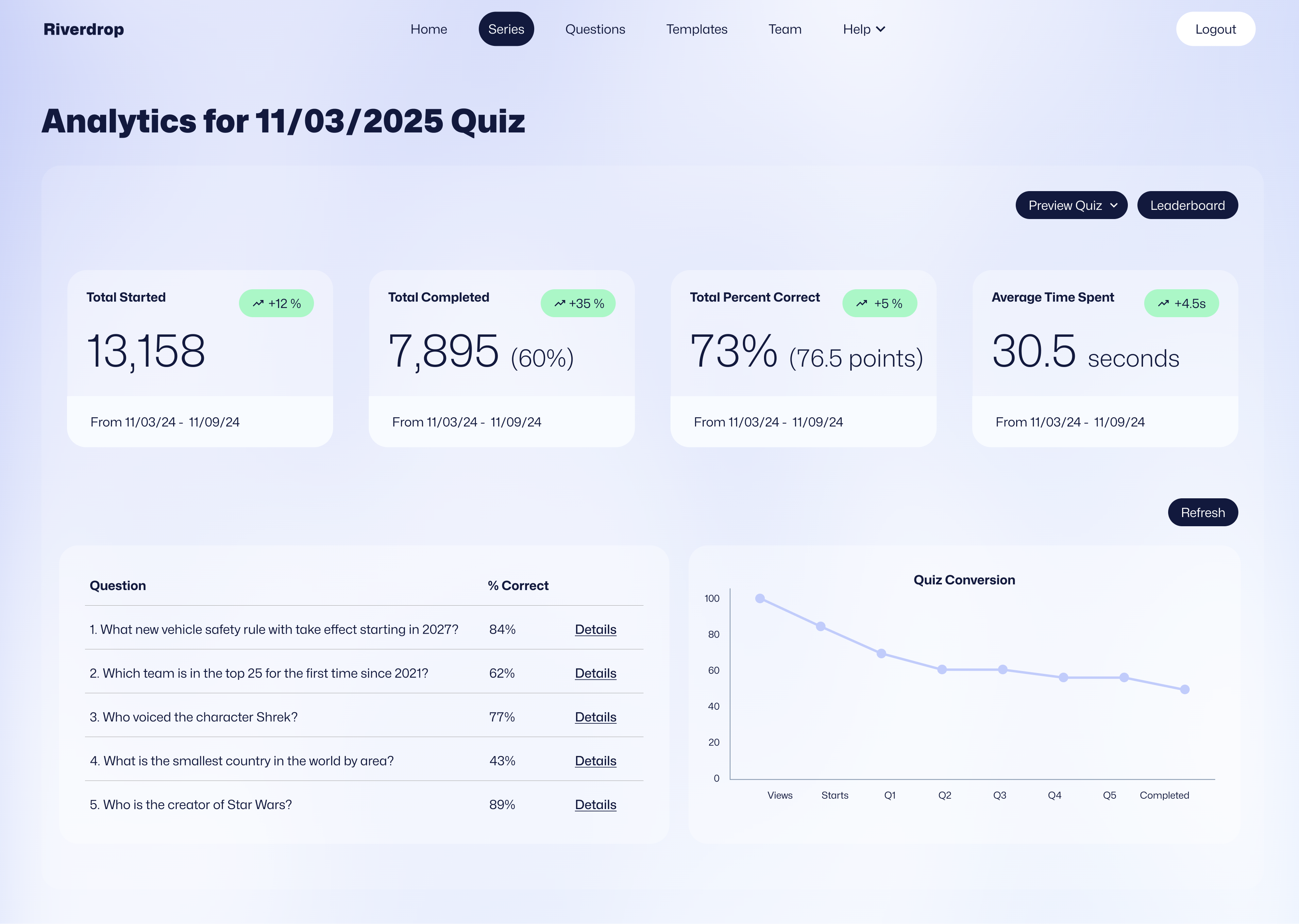Click the +4.5s trend badge on Average Time

click(1181, 303)
